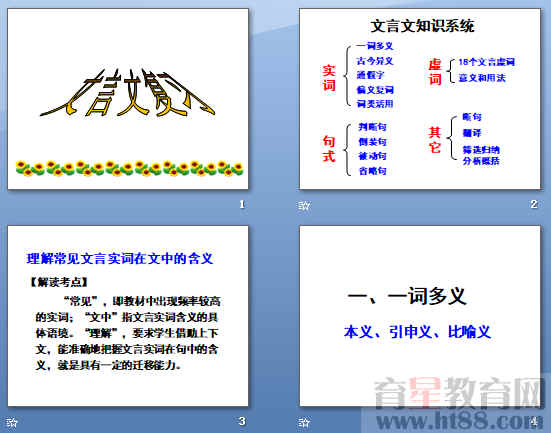551x433 pixels.
Task: Click slide number 2 label
Action: point(534,204)
